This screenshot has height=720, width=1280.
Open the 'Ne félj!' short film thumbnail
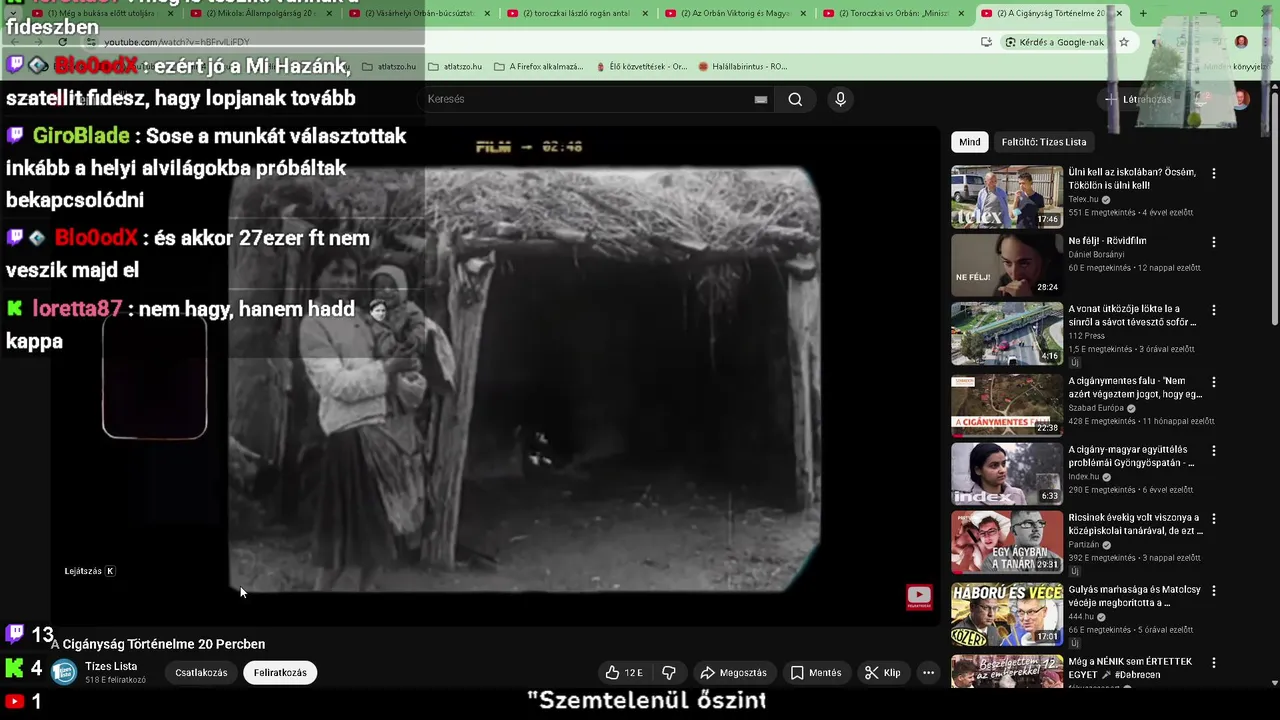tap(1007, 265)
